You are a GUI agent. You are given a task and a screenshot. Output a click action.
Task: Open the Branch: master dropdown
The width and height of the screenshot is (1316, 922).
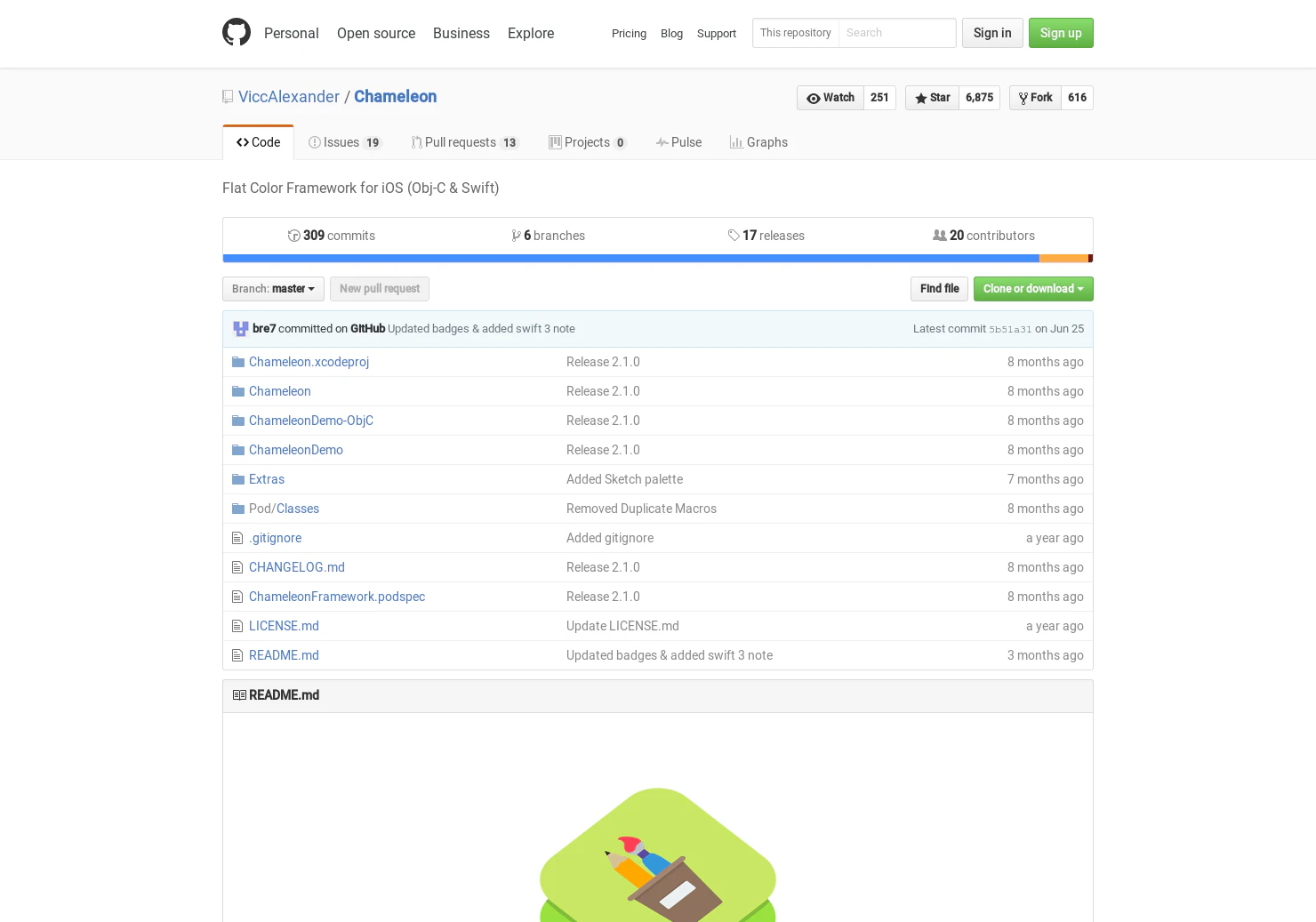[x=273, y=289]
